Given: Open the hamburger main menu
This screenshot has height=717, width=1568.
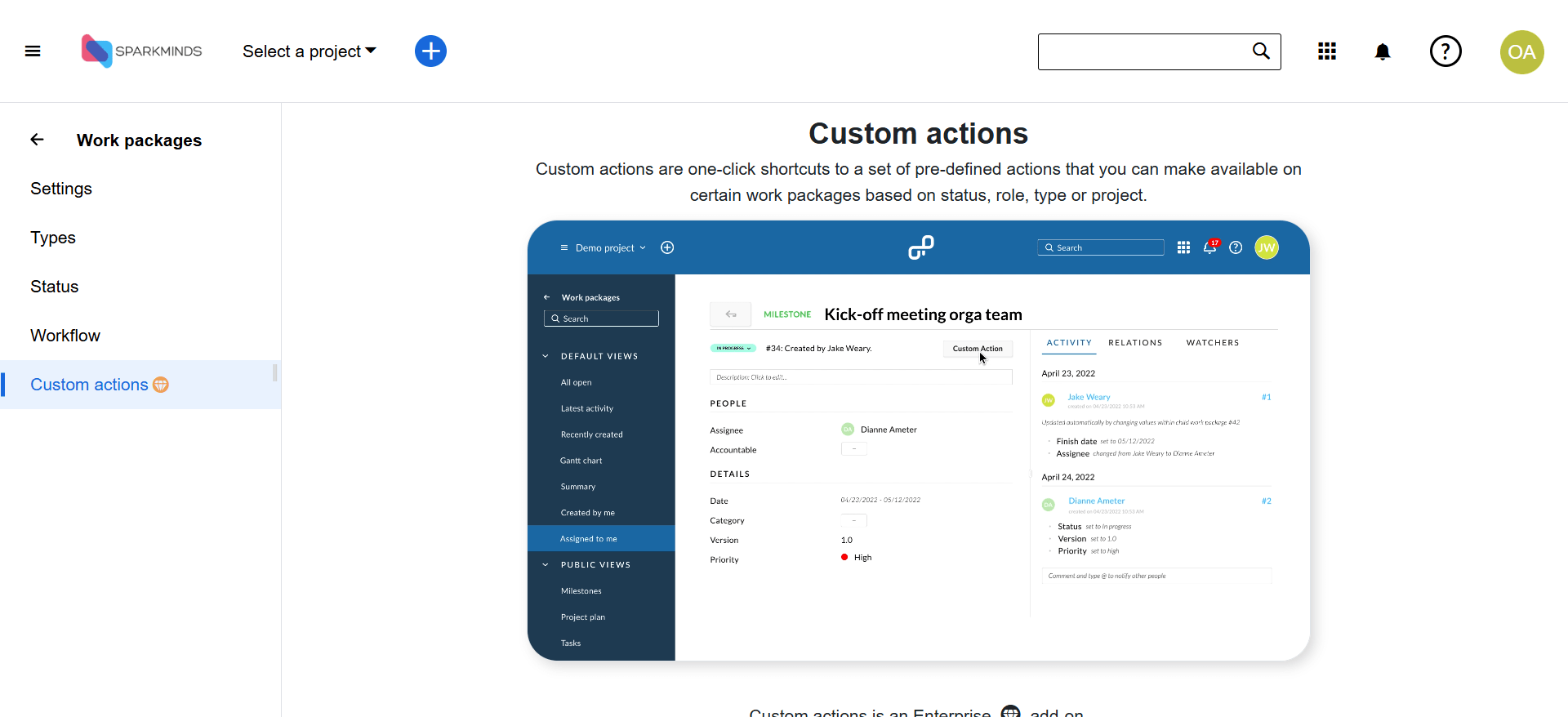Looking at the screenshot, I should [33, 51].
